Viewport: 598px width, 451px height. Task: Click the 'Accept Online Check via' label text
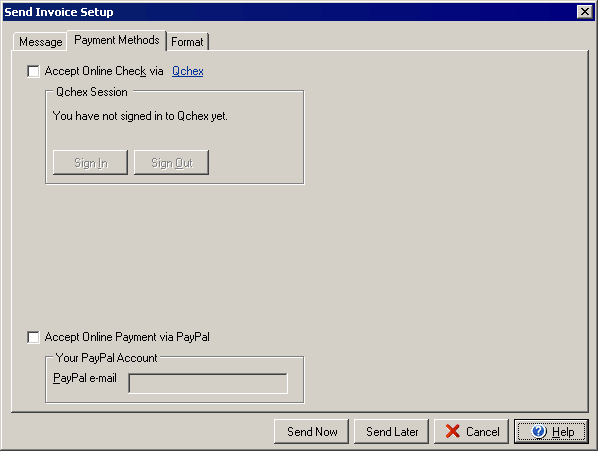point(104,71)
